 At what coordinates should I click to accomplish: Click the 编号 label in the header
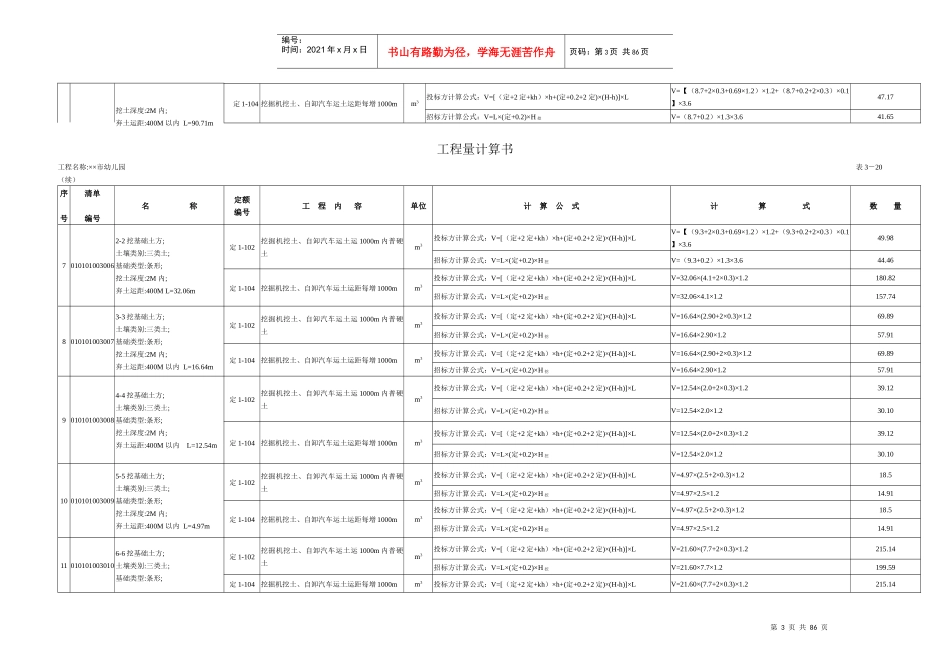pos(292,41)
